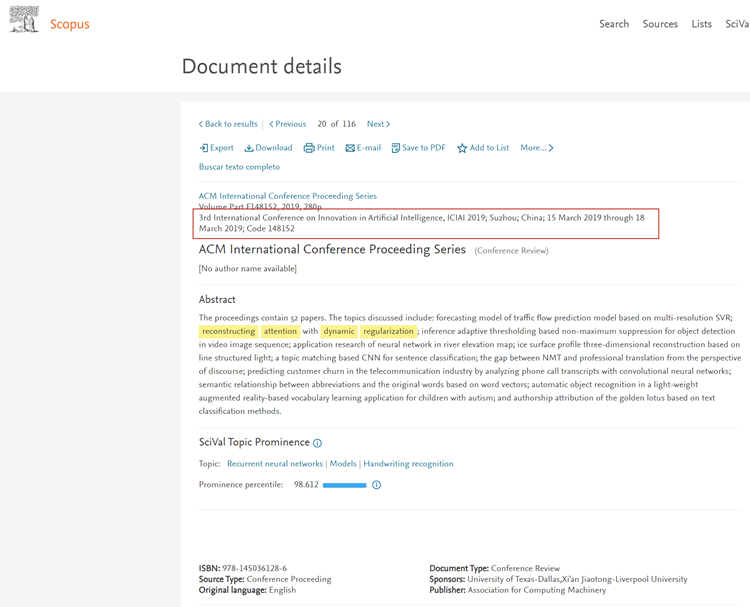
Task: Click the Print printer icon
Action: tap(309, 148)
